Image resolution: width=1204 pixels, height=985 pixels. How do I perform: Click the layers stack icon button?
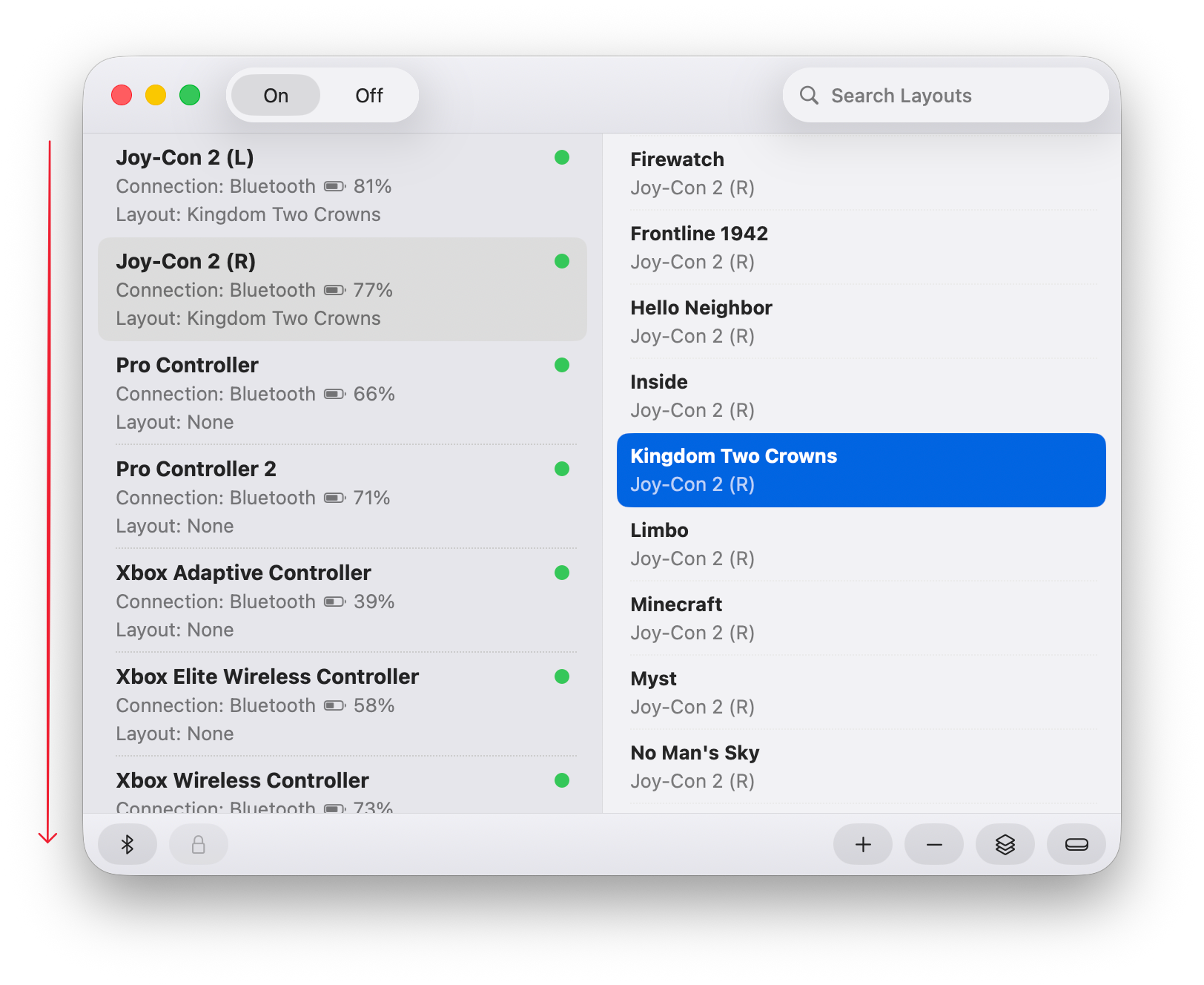point(1005,844)
